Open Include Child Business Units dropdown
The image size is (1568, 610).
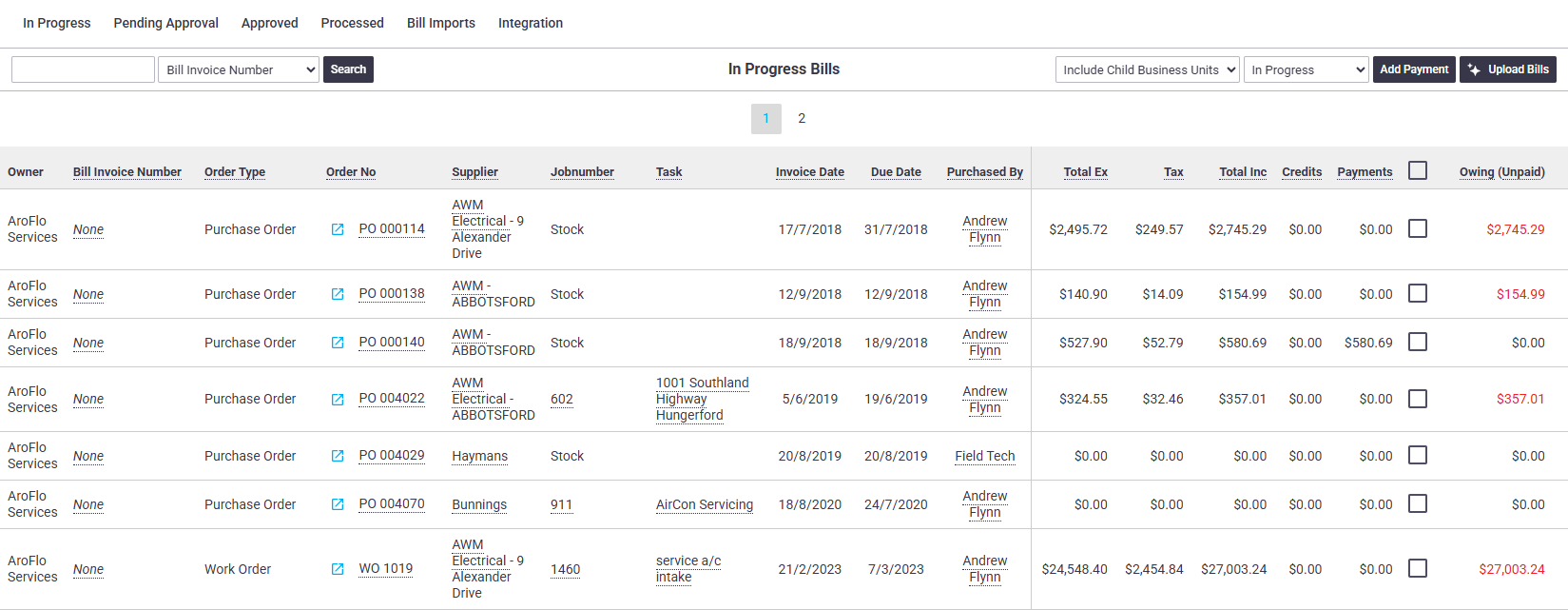point(1148,69)
